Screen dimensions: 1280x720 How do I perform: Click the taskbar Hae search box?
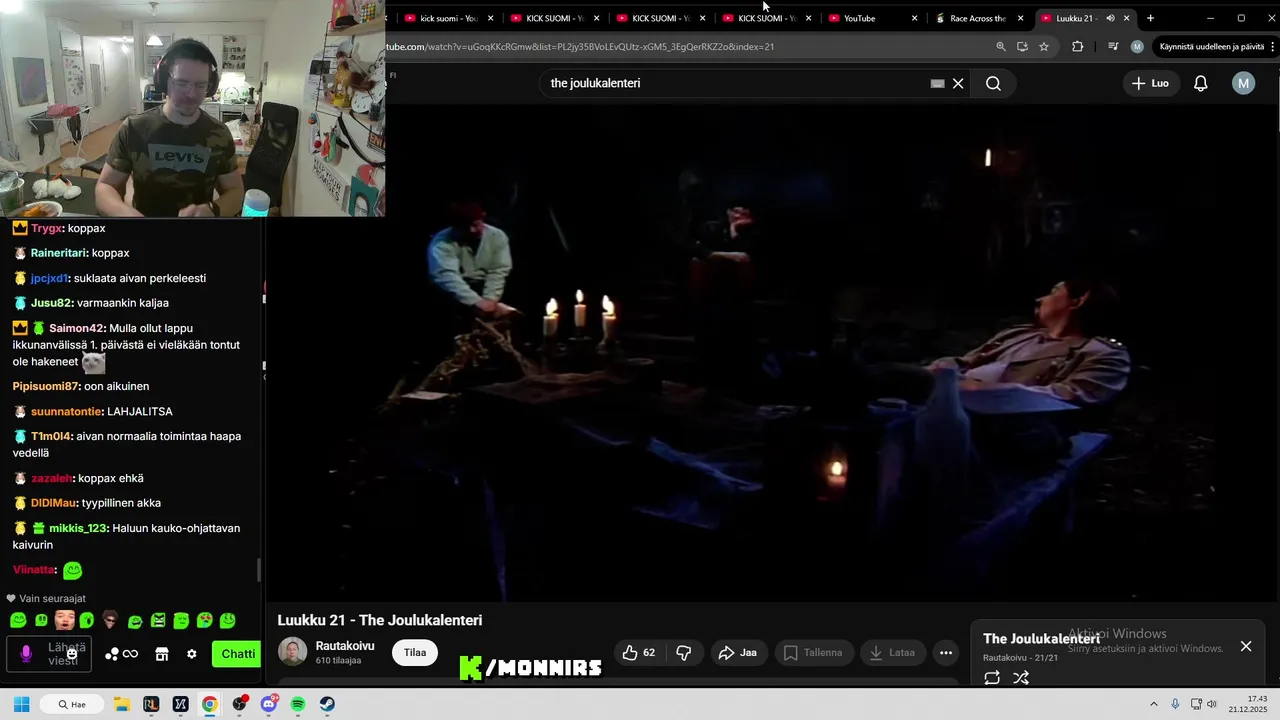tap(72, 704)
